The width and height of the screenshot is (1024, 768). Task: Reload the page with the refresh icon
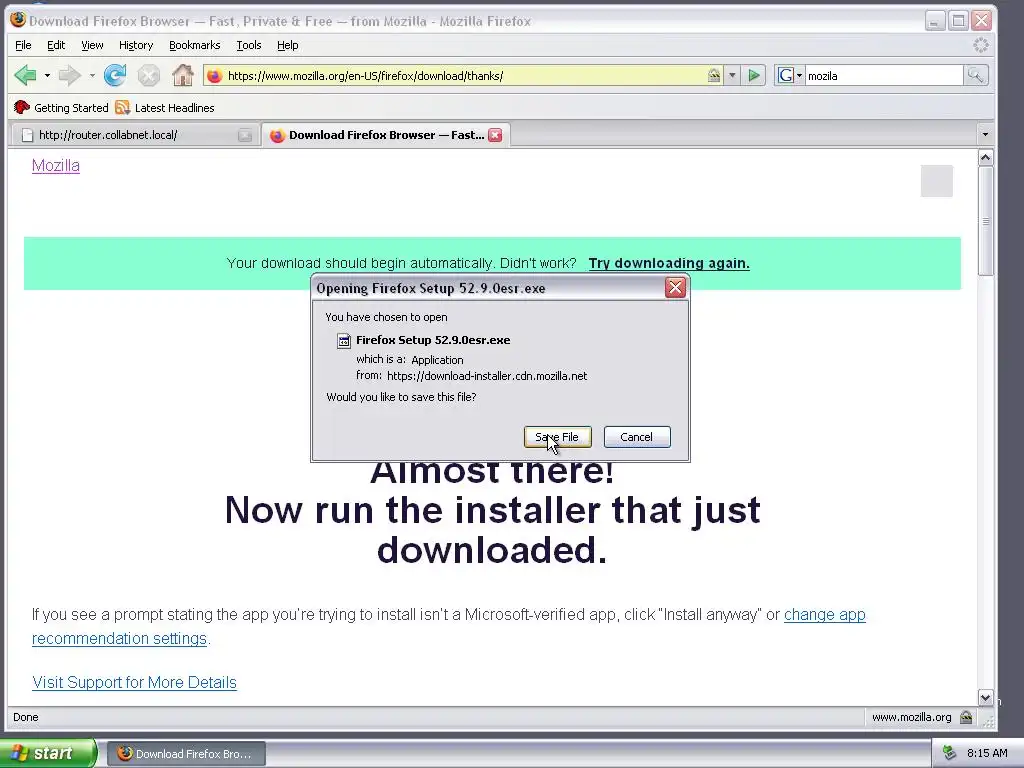[115, 76]
